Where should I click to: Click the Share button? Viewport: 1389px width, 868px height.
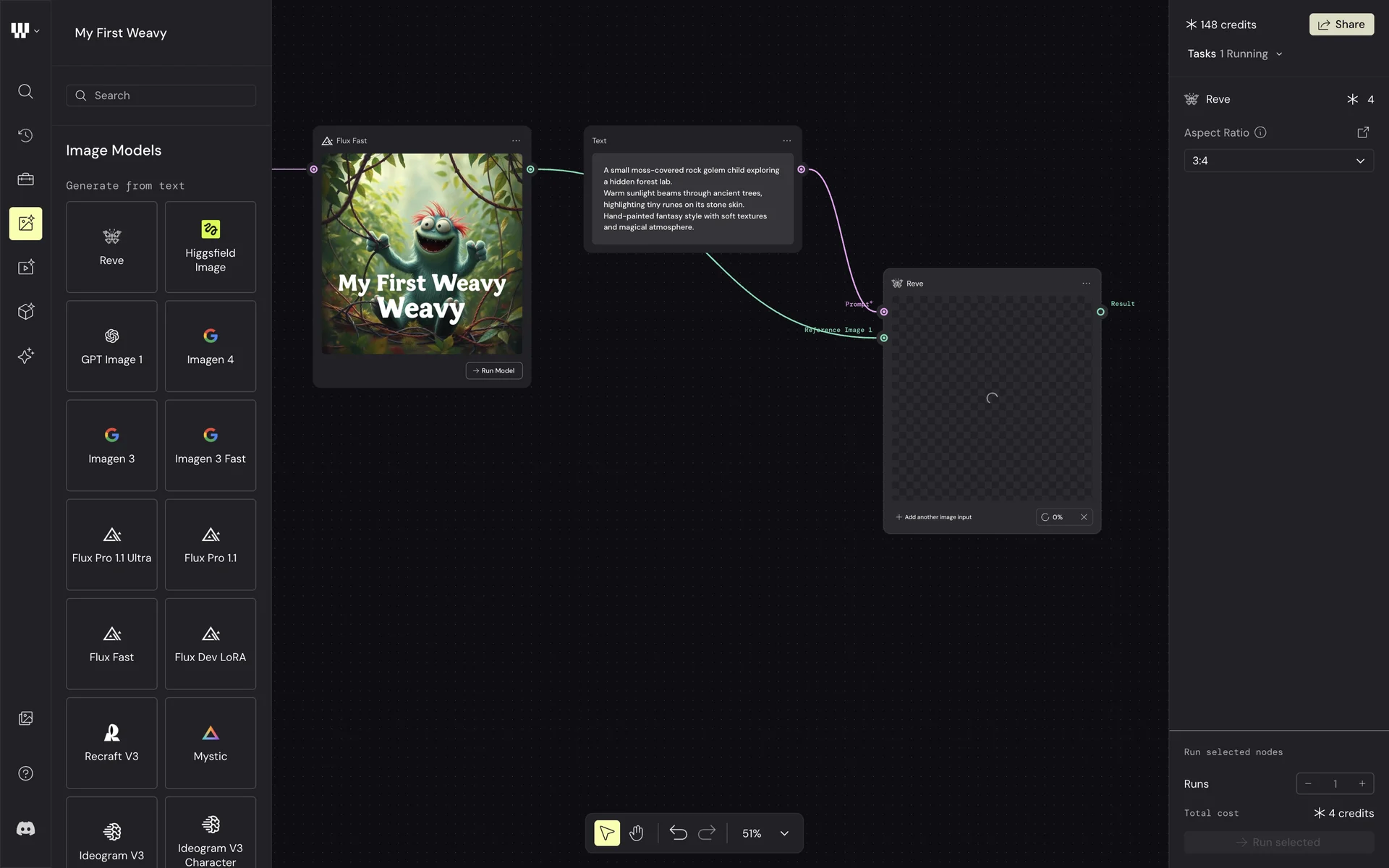click(x=1341, y=25)
